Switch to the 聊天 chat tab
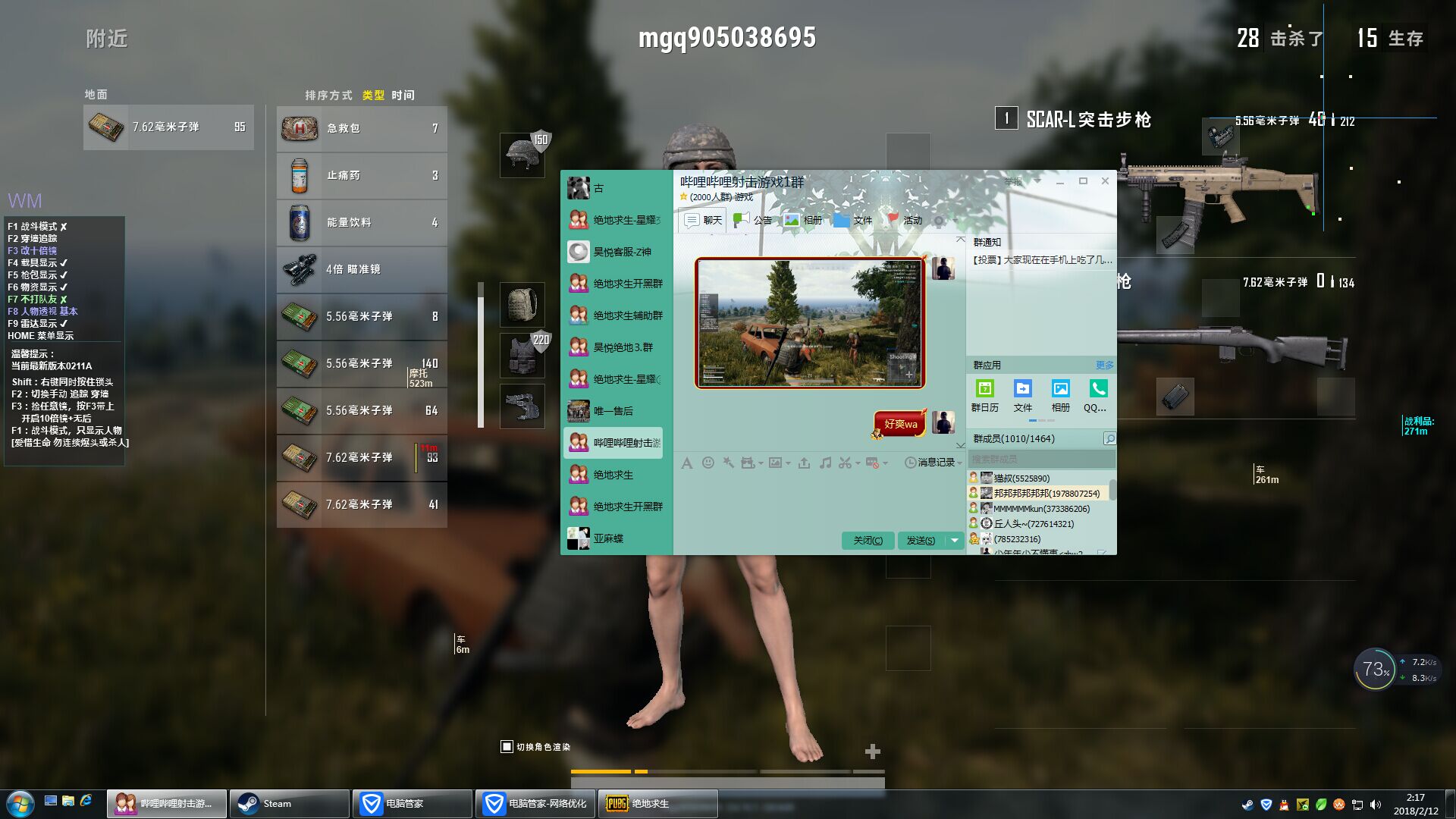Image resolution: width=1456 pixels, height=819 pixels. pyautogui.click(x=704, y=220)
